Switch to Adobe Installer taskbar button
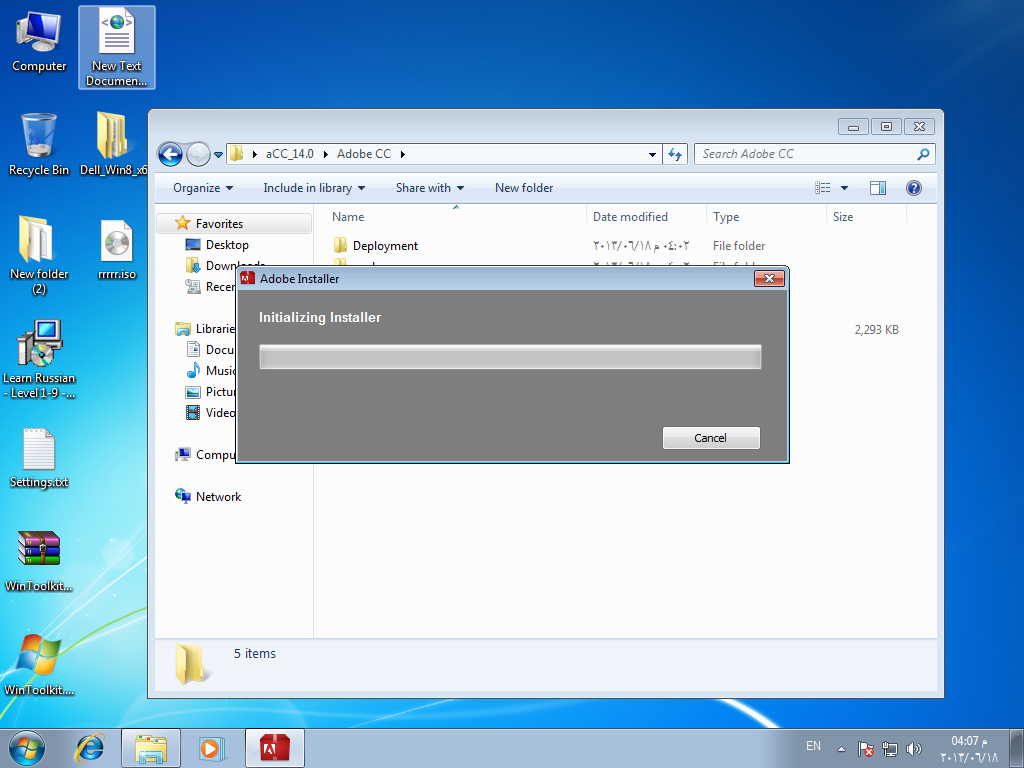Viewport: 1024px width, 768px height. [275, 748]
